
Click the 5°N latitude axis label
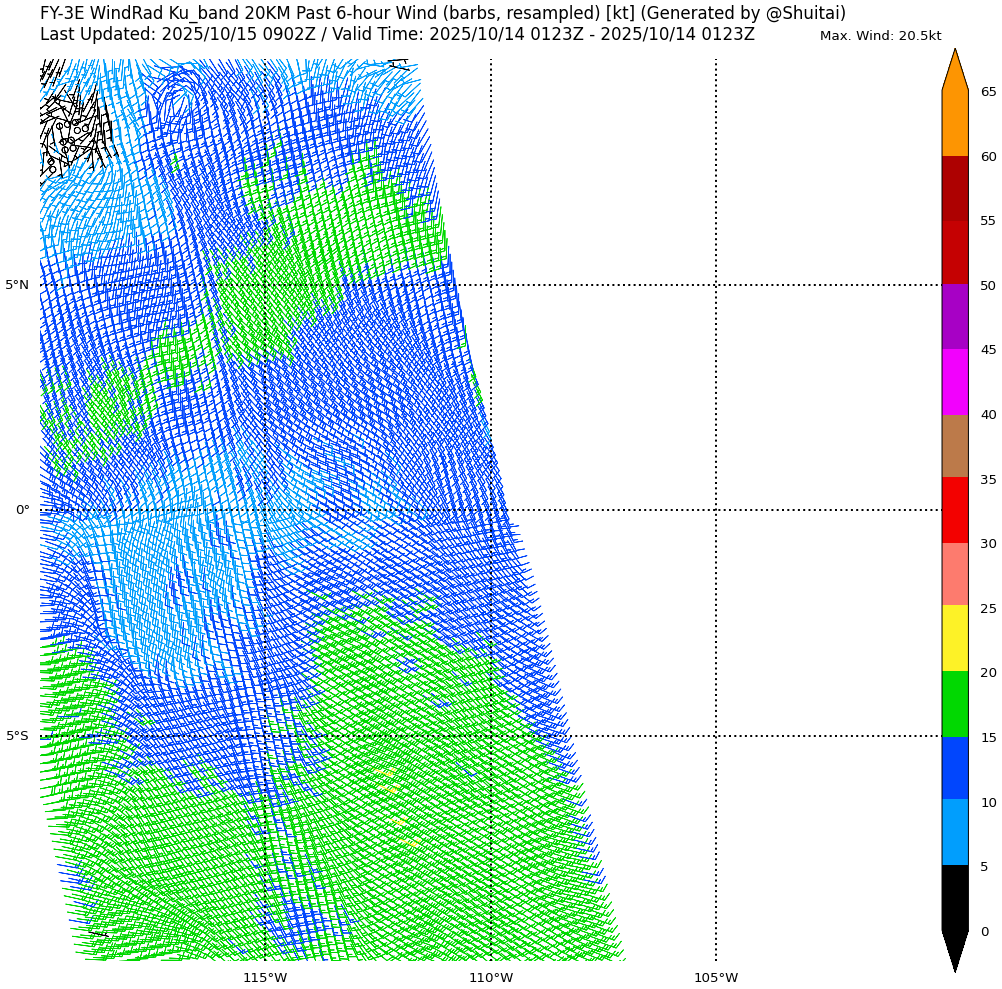click(17, 285)
